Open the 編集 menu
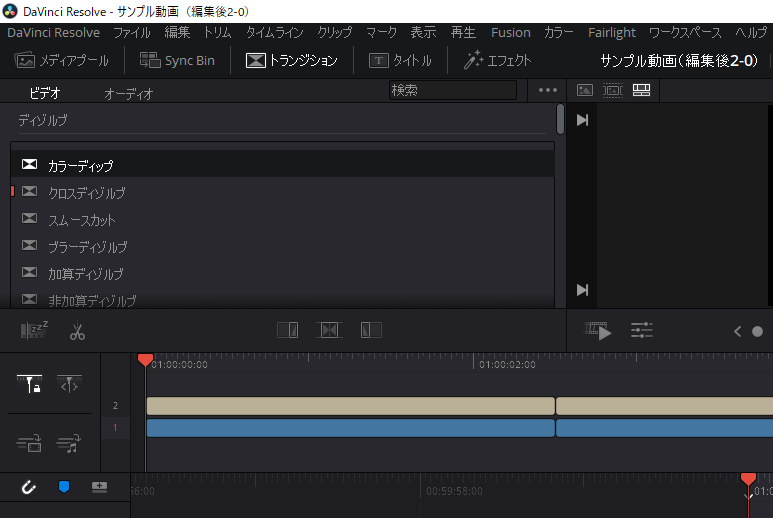This screenshot has height=518, width=773. tap(177, 33)
